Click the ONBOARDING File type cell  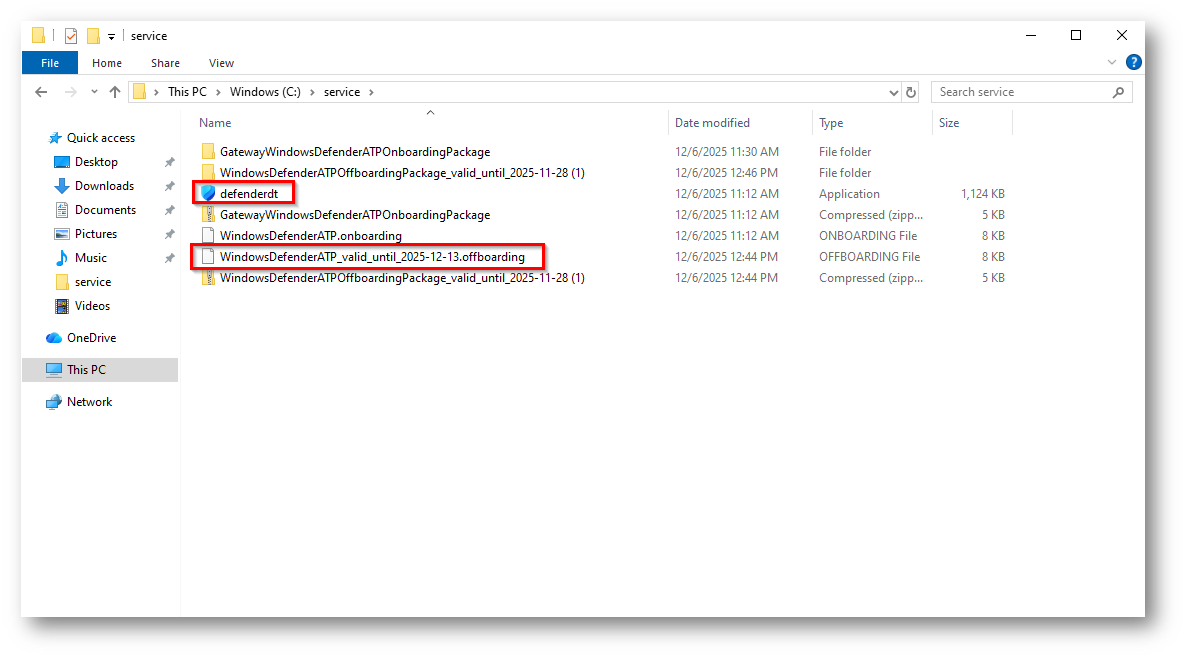[x=868, y=236]
